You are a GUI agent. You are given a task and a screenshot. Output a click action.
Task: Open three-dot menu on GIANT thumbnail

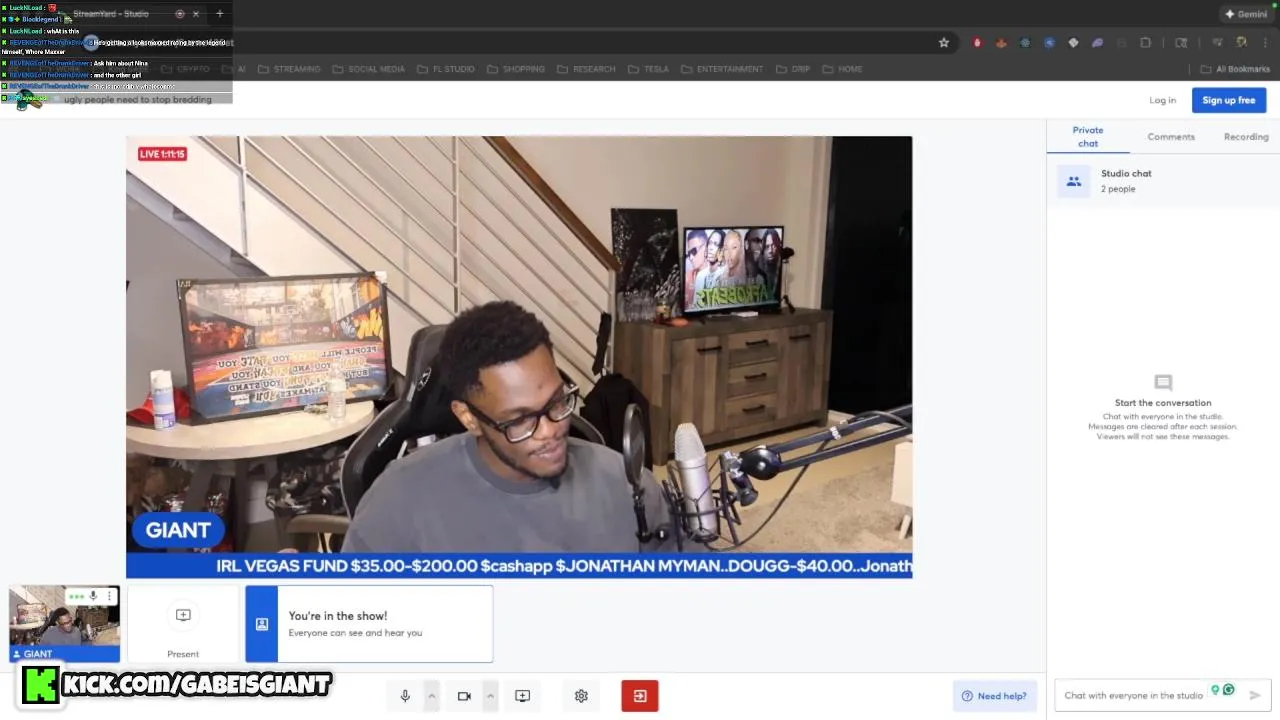109,596
